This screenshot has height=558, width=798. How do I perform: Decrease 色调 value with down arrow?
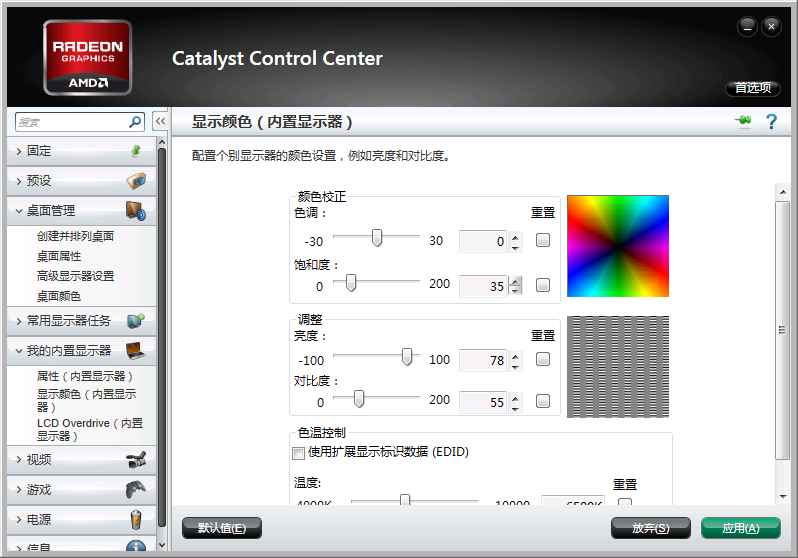[x=516, y=247]
